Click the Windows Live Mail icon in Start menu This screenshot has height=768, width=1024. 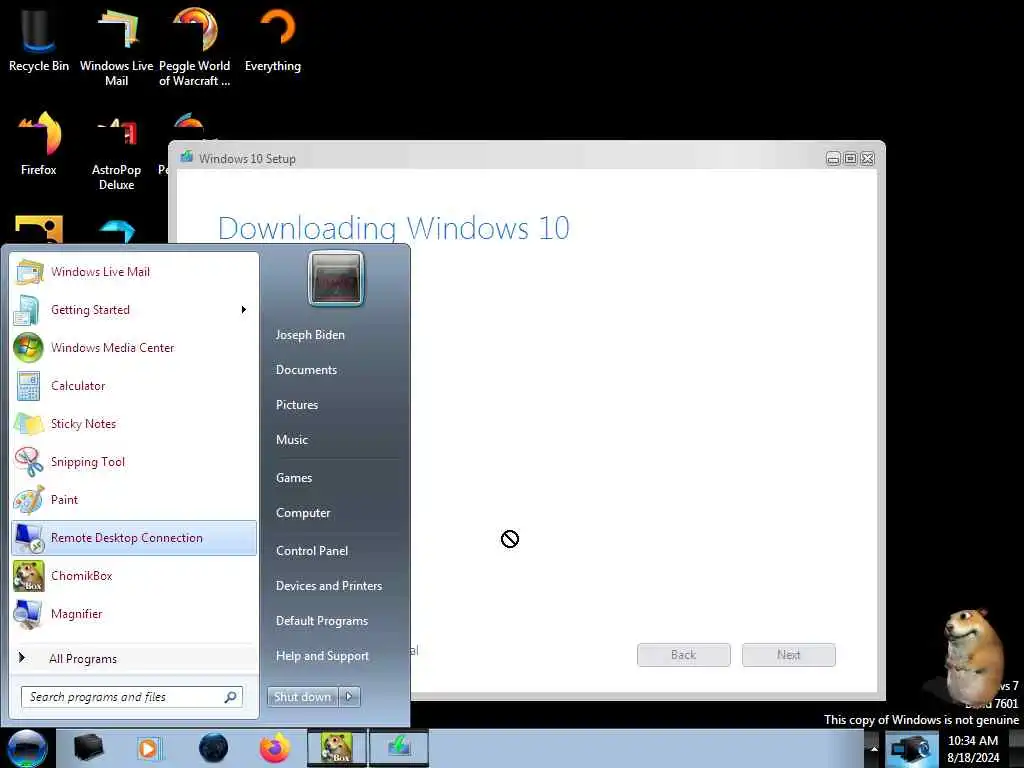pyautogui.click(x=29, y=272)
